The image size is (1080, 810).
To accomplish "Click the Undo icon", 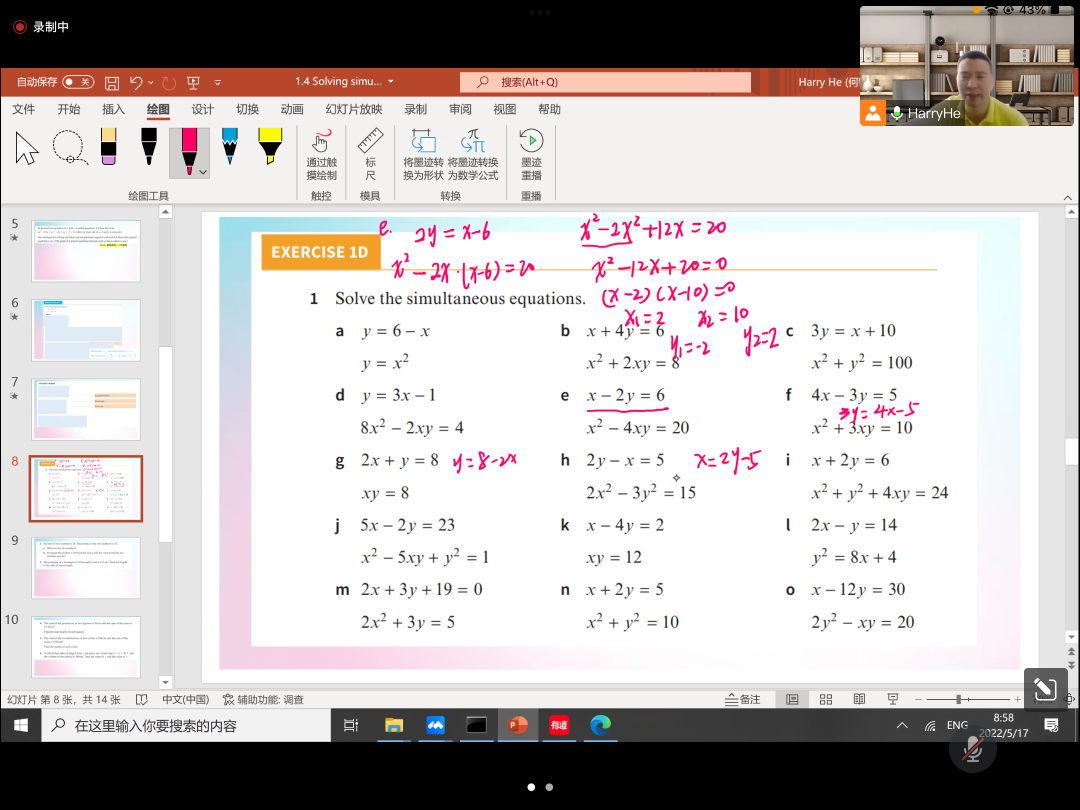I will coord(136,83).
